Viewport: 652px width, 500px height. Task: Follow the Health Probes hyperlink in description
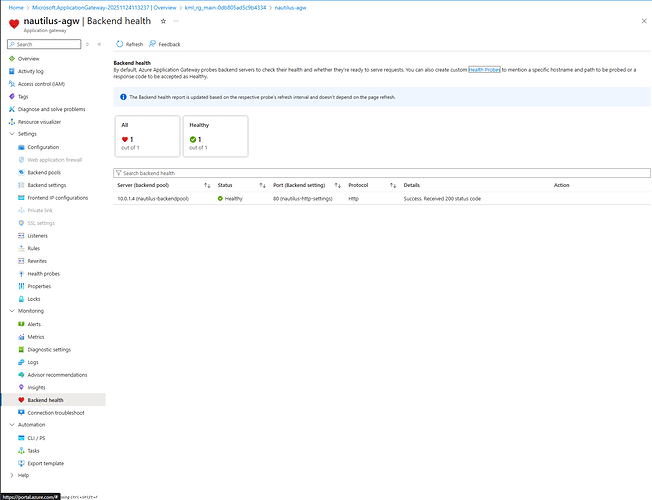(x=484, y=70)
